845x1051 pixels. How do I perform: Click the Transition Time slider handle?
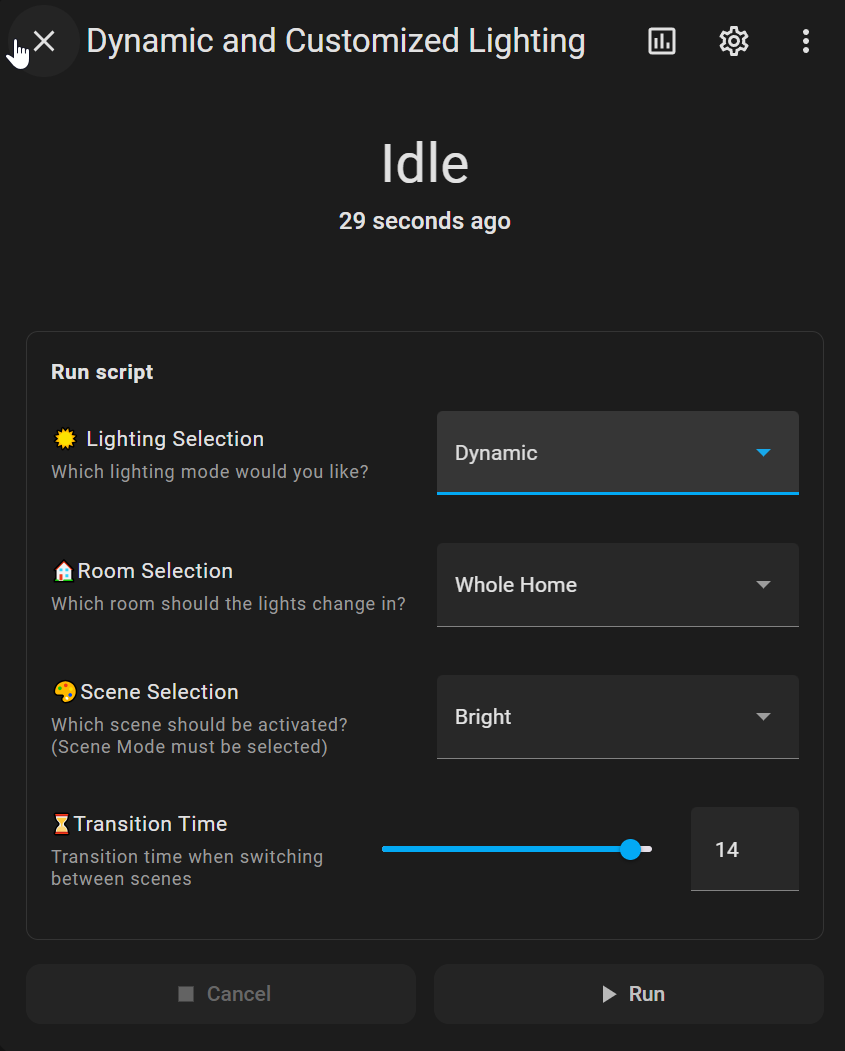631,849
